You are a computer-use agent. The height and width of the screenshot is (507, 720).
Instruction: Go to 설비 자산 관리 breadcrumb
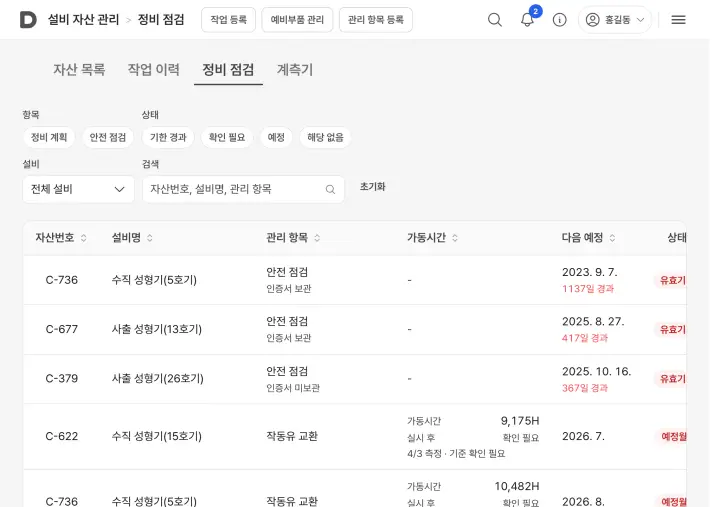(84, 20)
